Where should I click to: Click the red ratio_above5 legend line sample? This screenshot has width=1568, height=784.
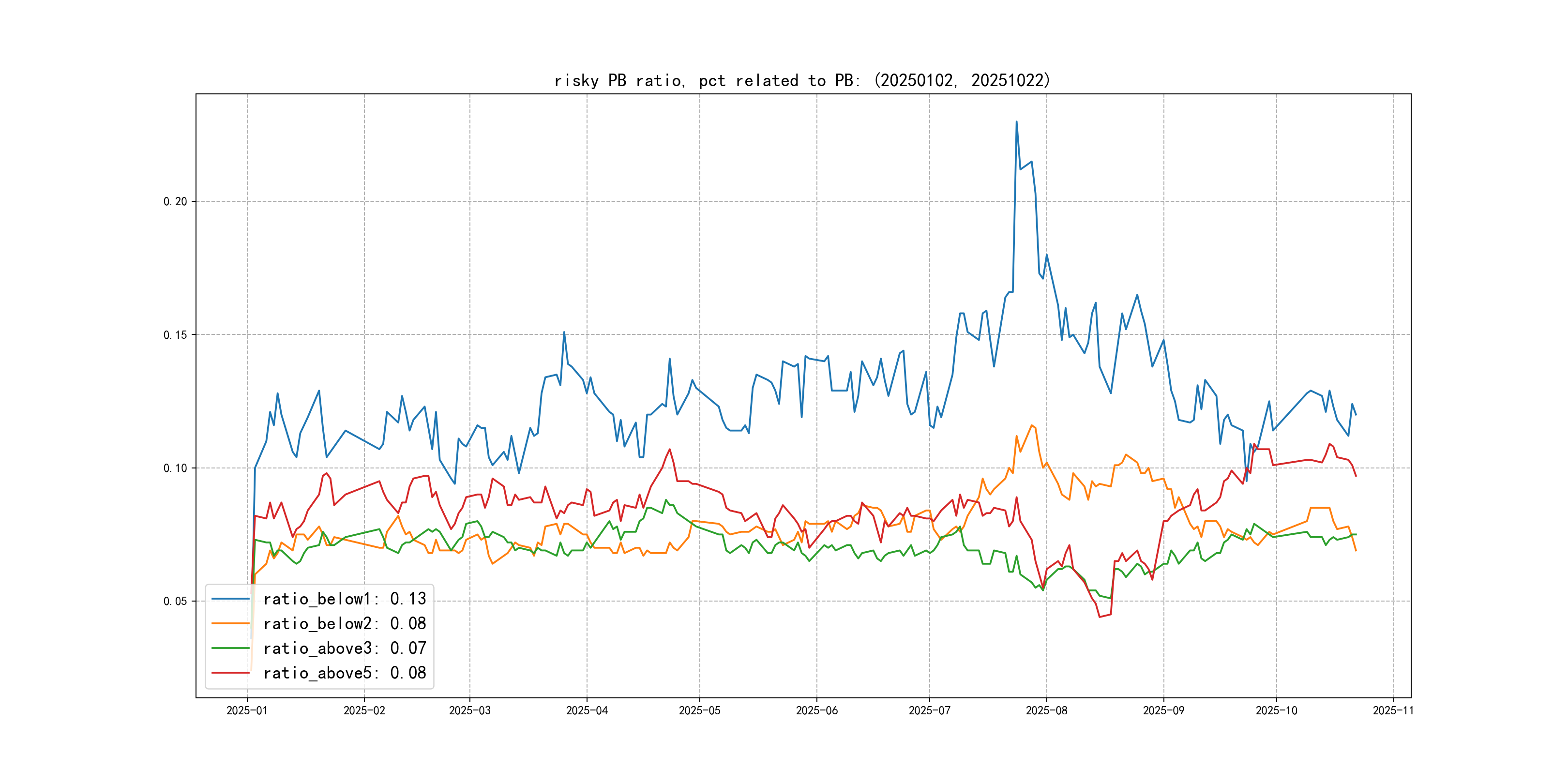click(x=230, y=673)
